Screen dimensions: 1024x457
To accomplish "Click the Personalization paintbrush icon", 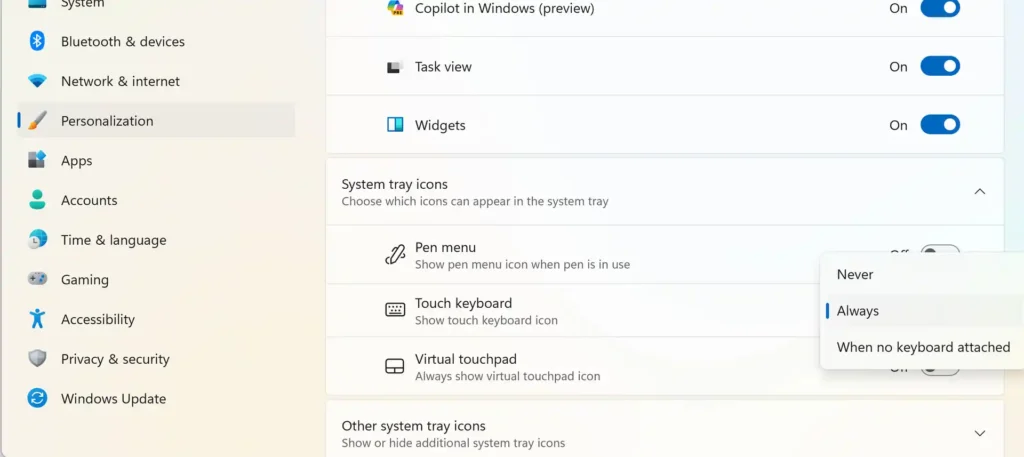I will [x=37, y=121].
